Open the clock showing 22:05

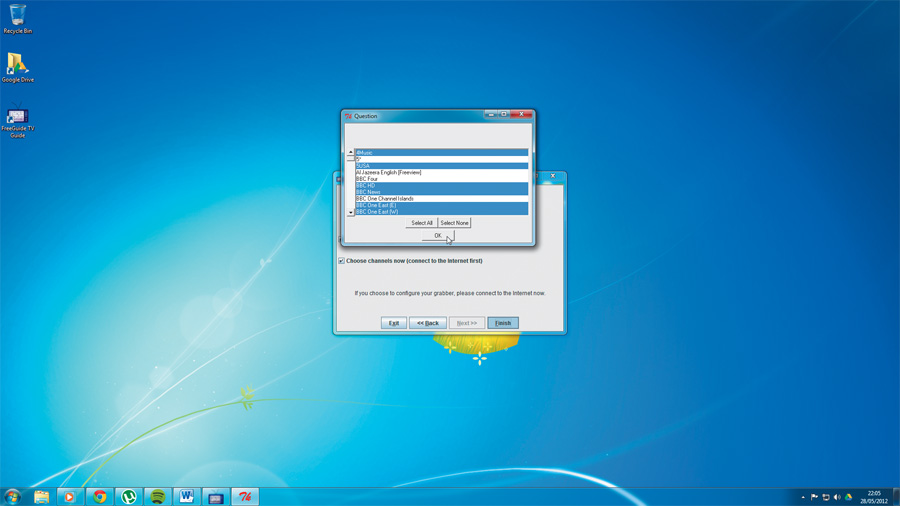click(x=874, y=497)
